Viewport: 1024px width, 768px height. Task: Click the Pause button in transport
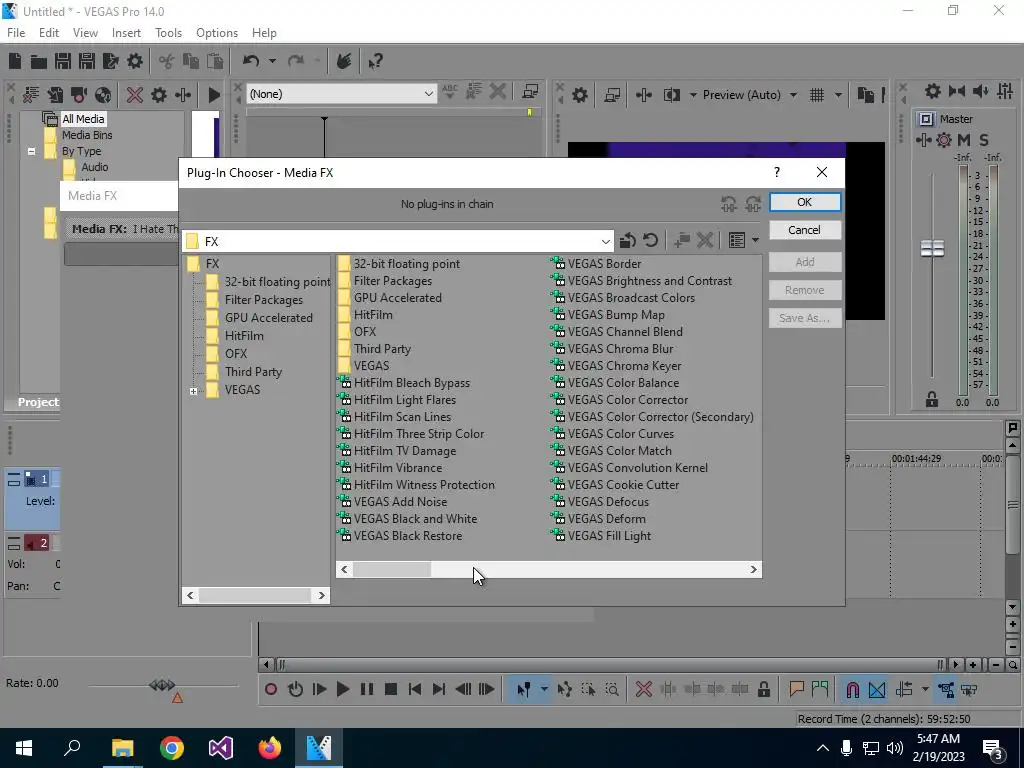366,689
